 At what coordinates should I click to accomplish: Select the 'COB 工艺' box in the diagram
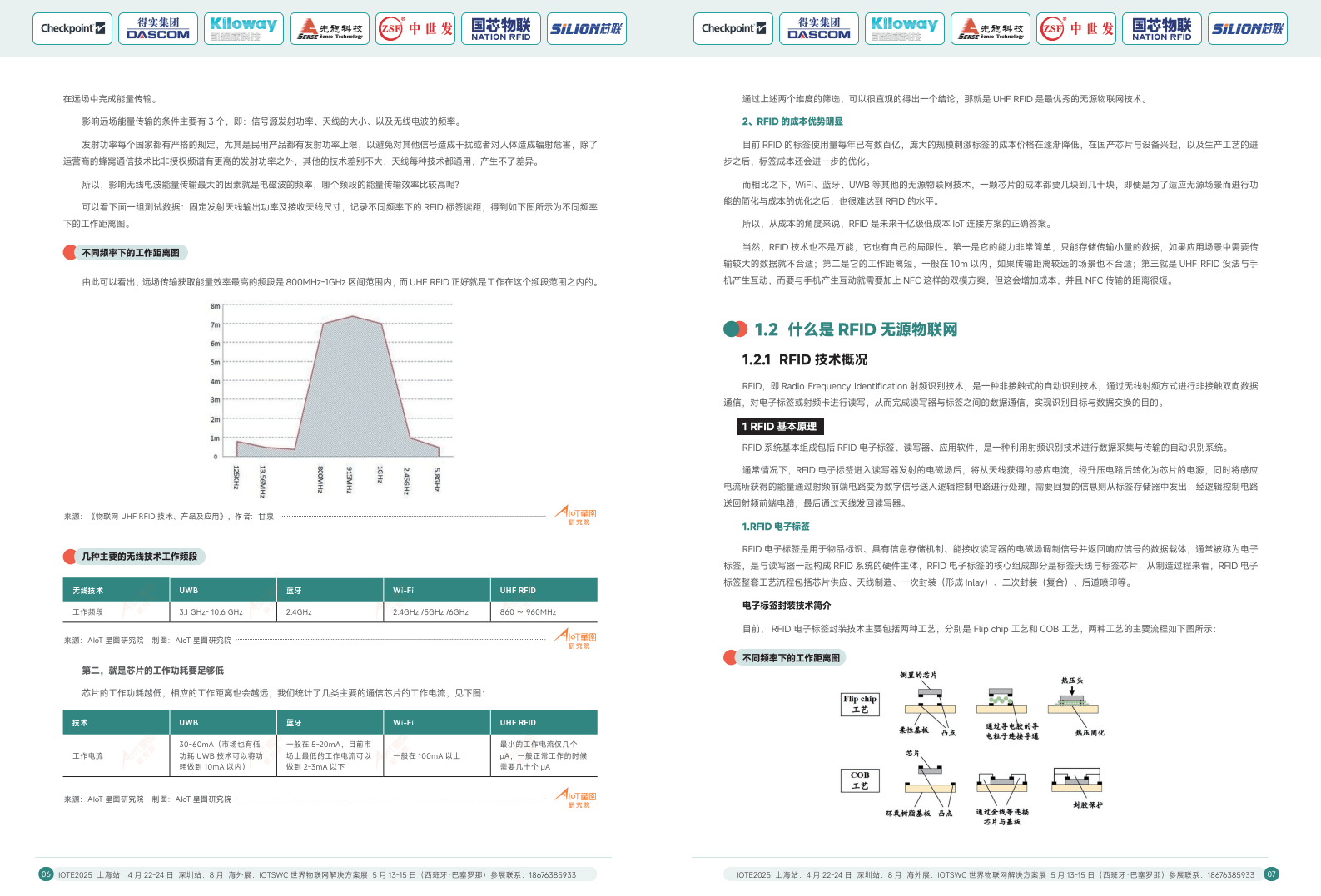tap(860, 780)
